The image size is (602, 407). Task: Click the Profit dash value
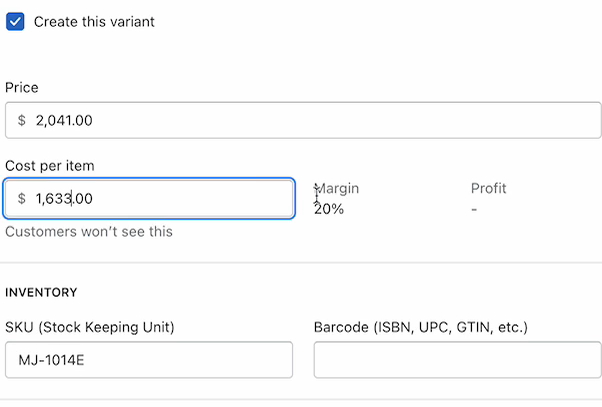pos(474,210)
